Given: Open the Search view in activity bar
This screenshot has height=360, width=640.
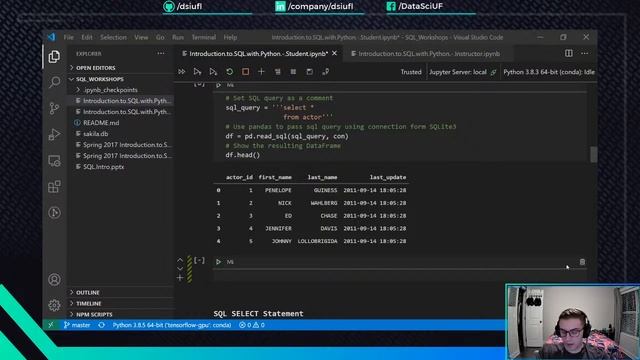Looking at the screenshot, I should point(54,82).
